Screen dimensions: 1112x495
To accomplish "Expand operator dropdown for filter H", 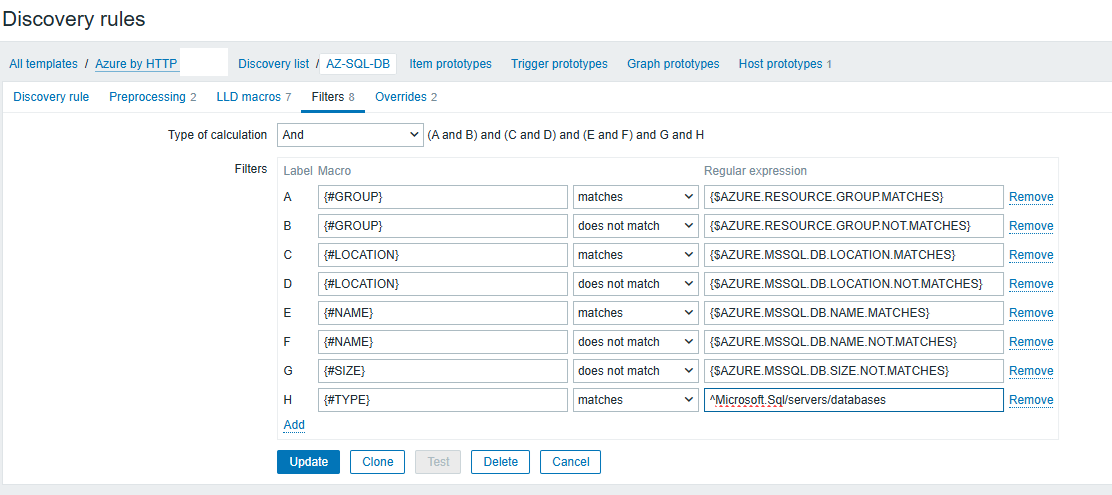I will click(635, 400).
